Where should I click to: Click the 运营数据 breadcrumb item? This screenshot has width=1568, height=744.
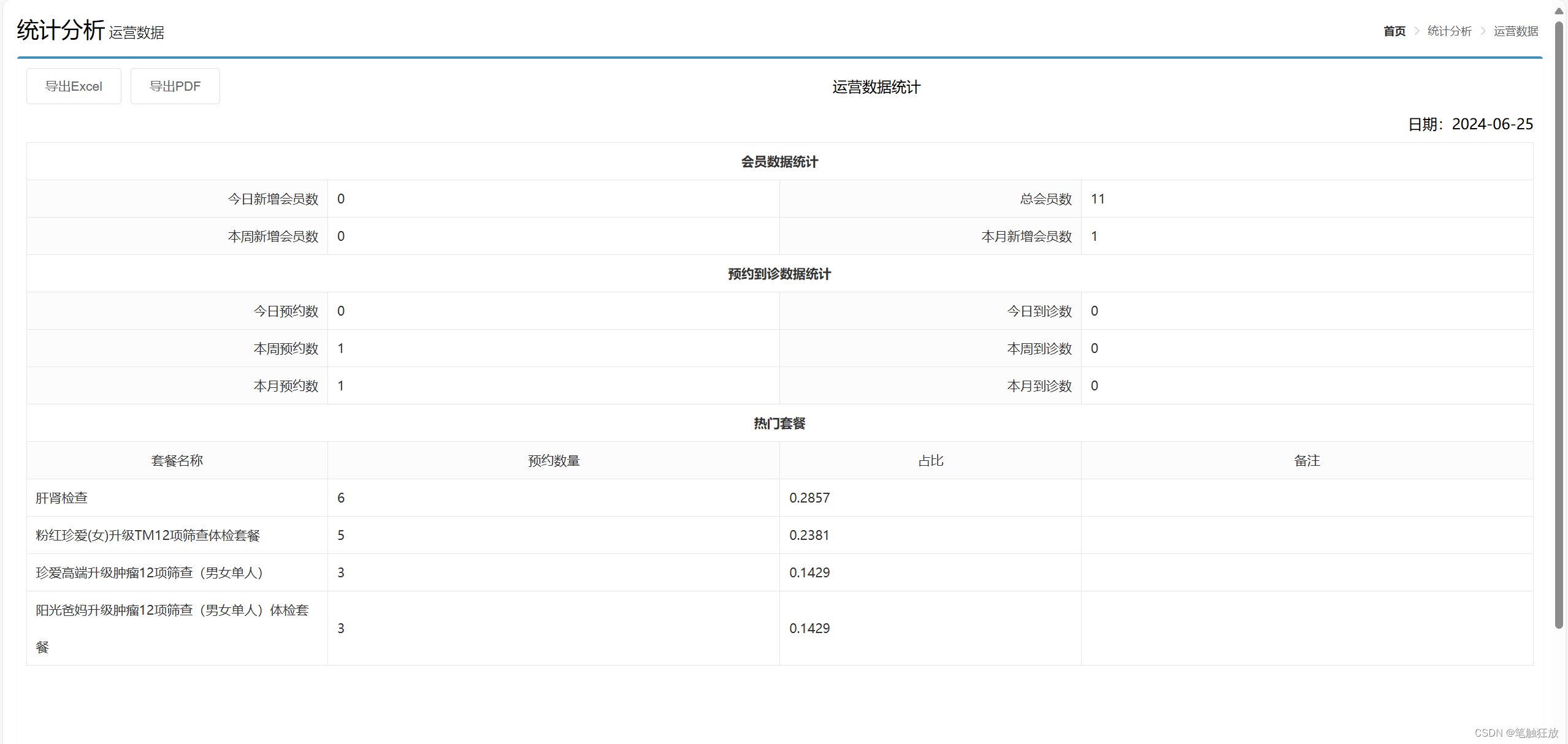1515,31
